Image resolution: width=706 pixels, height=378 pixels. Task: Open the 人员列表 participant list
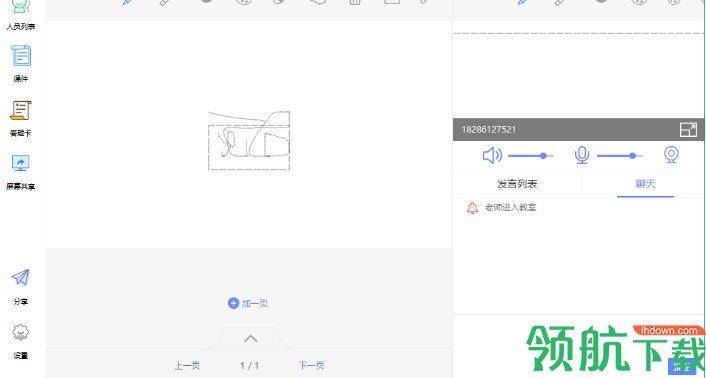[21, 15]
